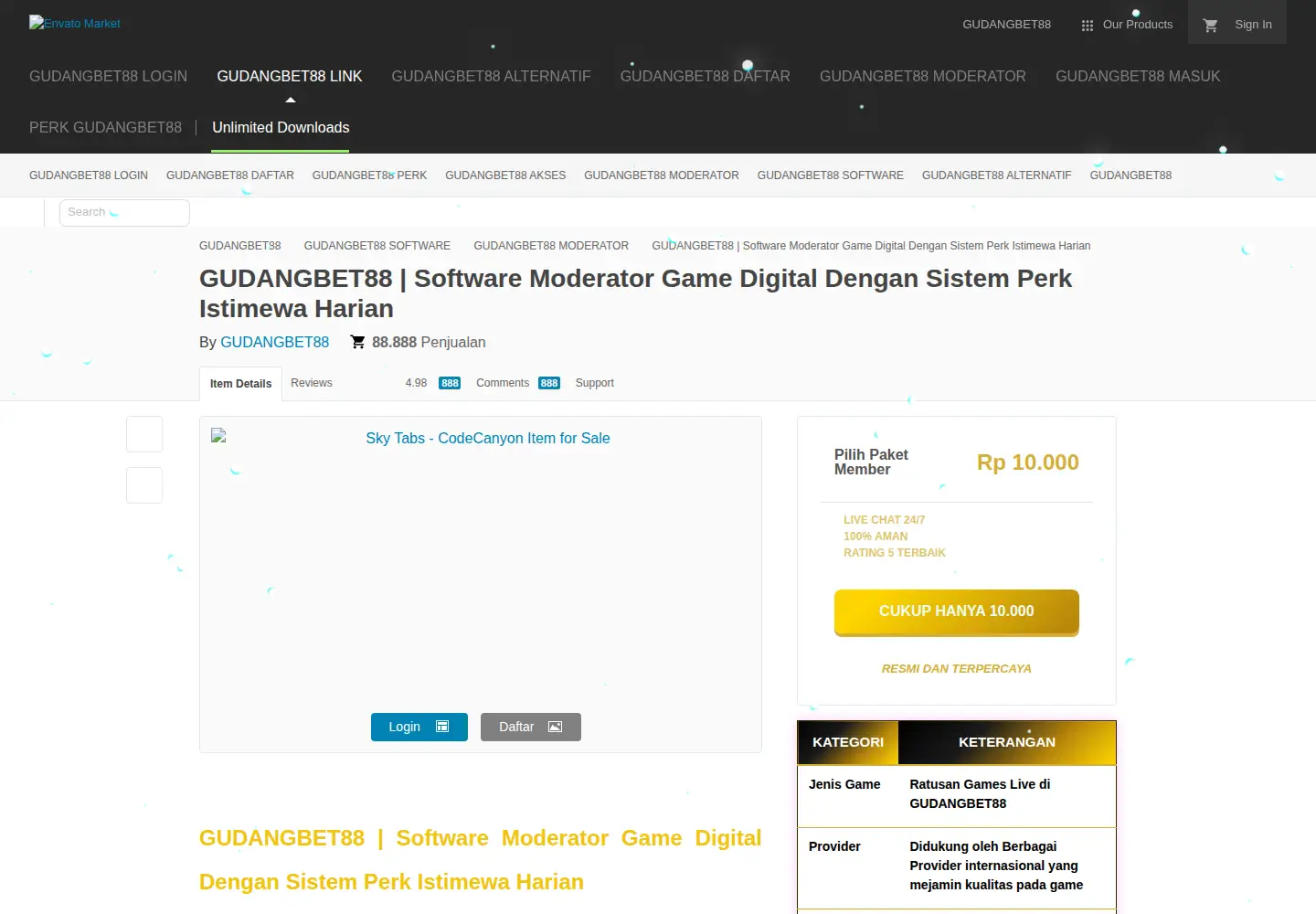This screenshot has height=914, width=1316.
Task: Open GUDANGBET88 LOGIN in main navigation
Action: pos(108,77)
